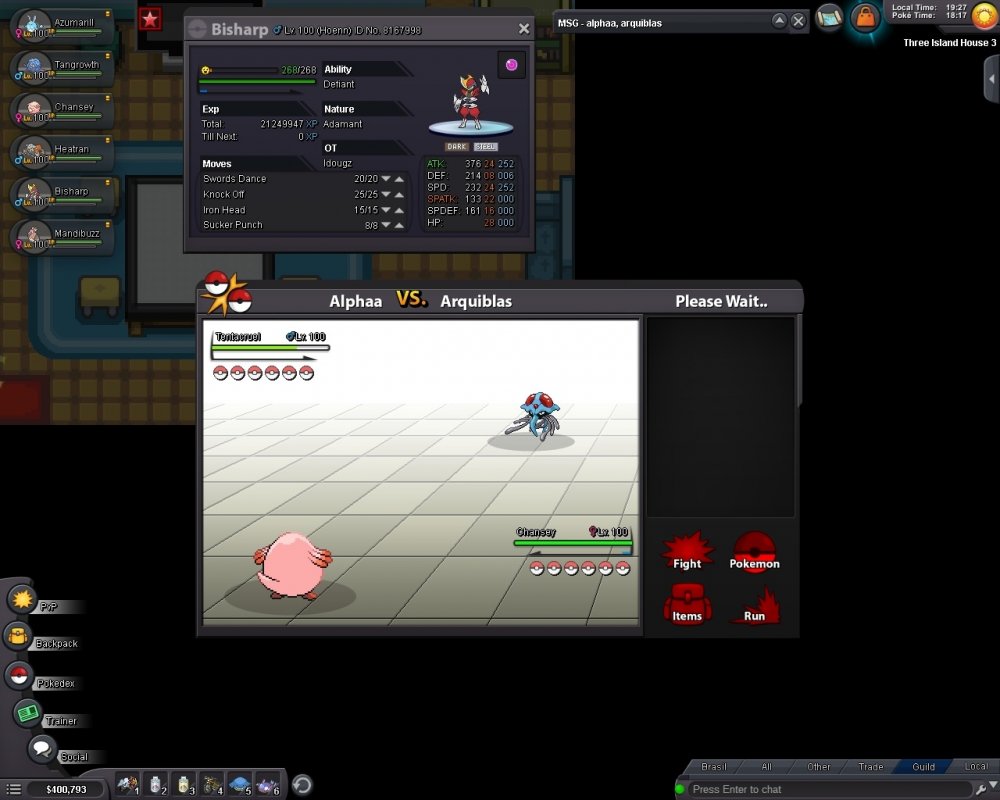Open the Pokedex icon
Image resolution: width=1000 pixels, height=800 pixels.
click(x=17, y=675)
